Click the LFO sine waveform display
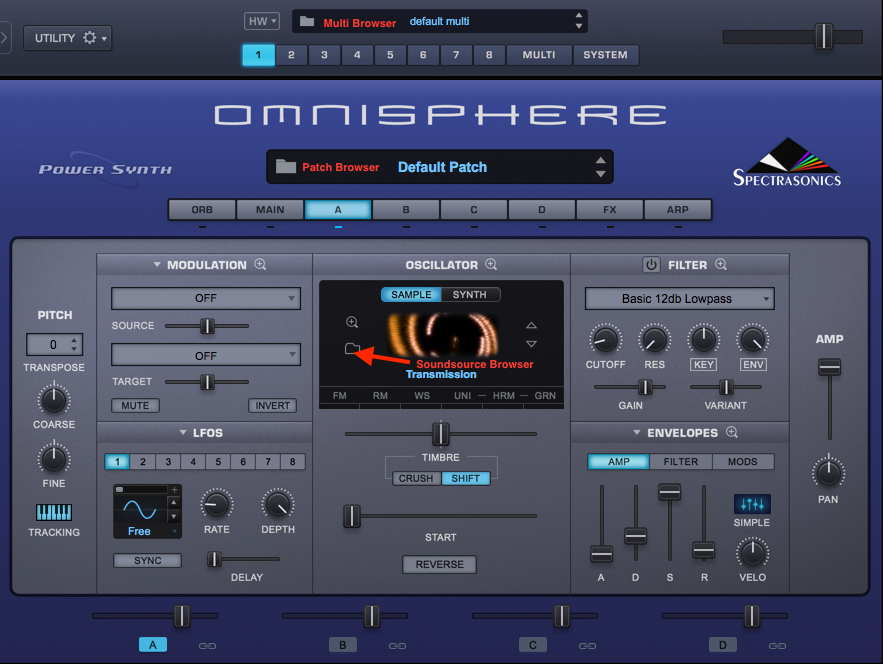This screenshot has width=883, height=664. coord(140,510)
